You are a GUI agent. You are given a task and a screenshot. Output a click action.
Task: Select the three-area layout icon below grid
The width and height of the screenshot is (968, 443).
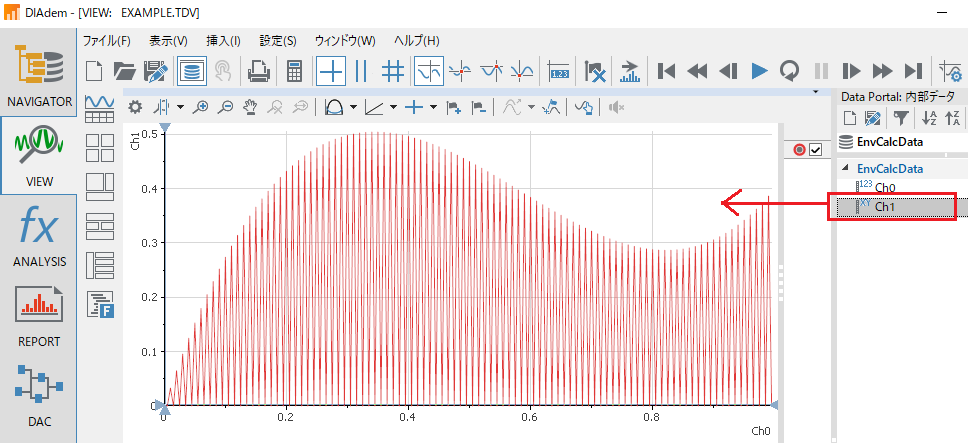point(99,188)
